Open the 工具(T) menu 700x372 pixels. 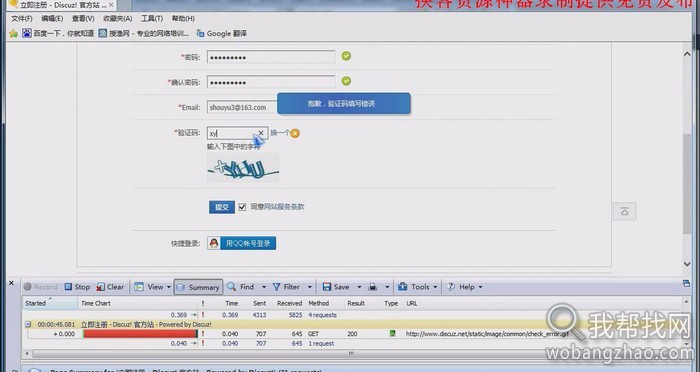152,19
